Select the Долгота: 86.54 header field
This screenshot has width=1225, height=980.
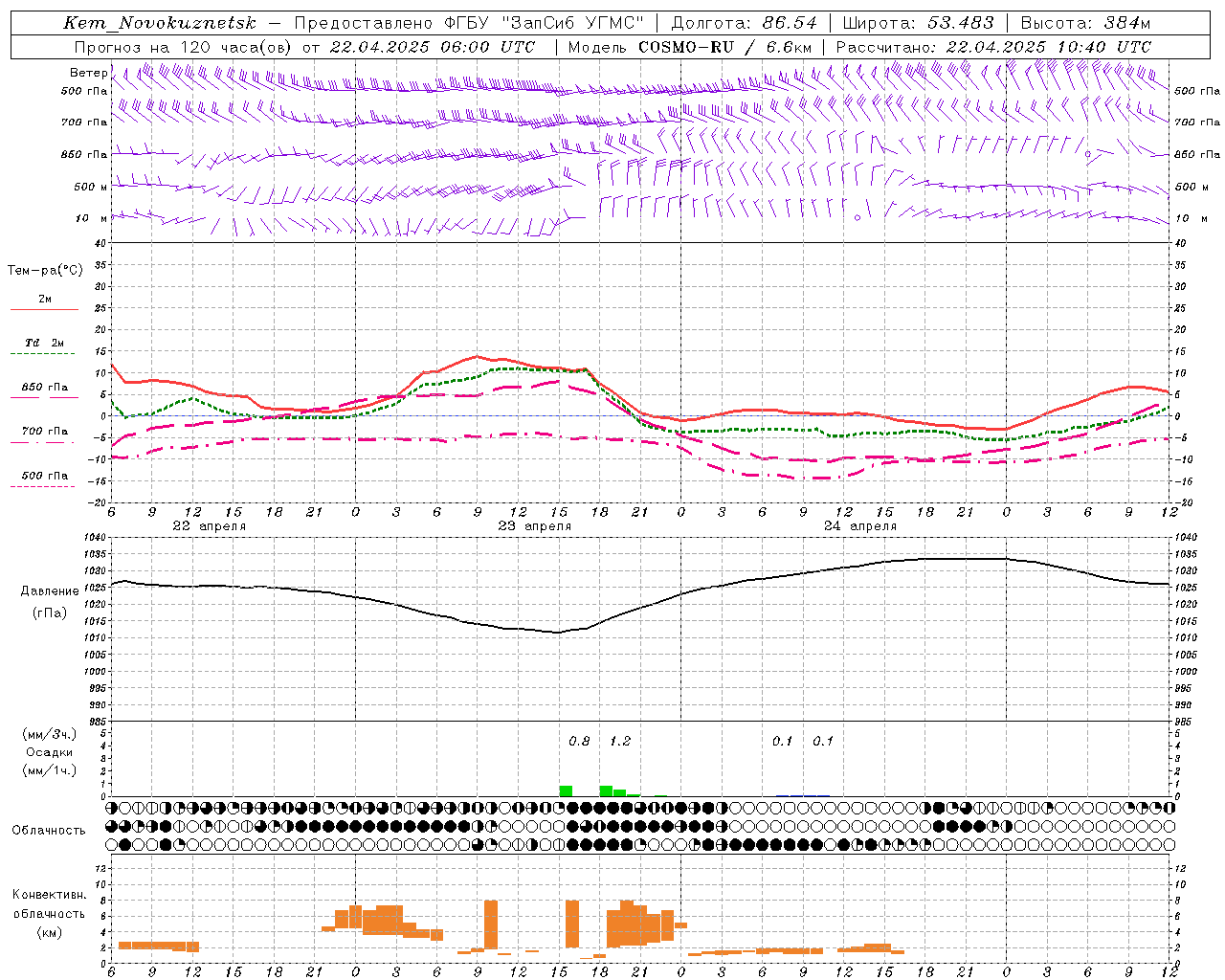[745, 23]
